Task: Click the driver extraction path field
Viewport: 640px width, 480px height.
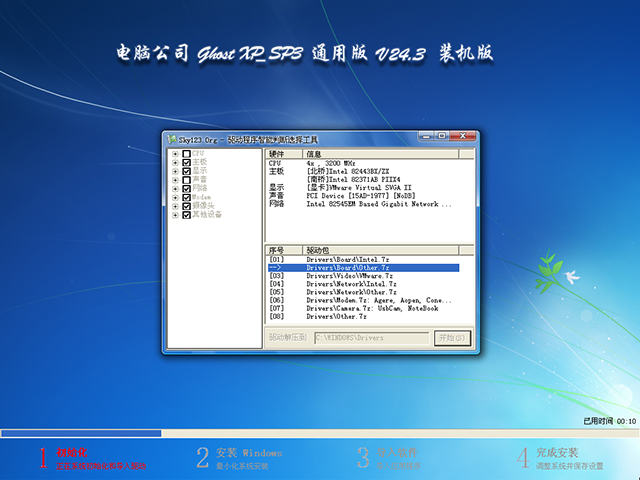Action: pos(370,338)
